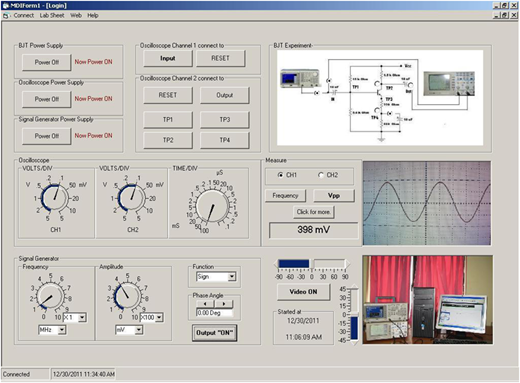This screenshot has height=383, width=520.
Task: Measure the Frequency
Action: (x=285, y=196)
